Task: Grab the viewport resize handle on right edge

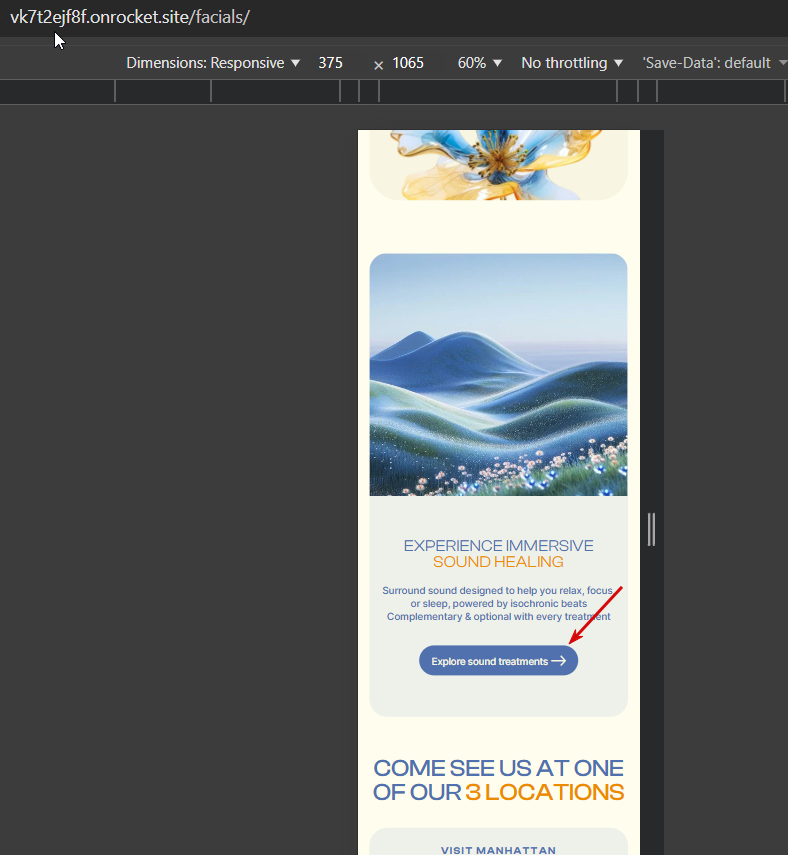Action: 651,529
